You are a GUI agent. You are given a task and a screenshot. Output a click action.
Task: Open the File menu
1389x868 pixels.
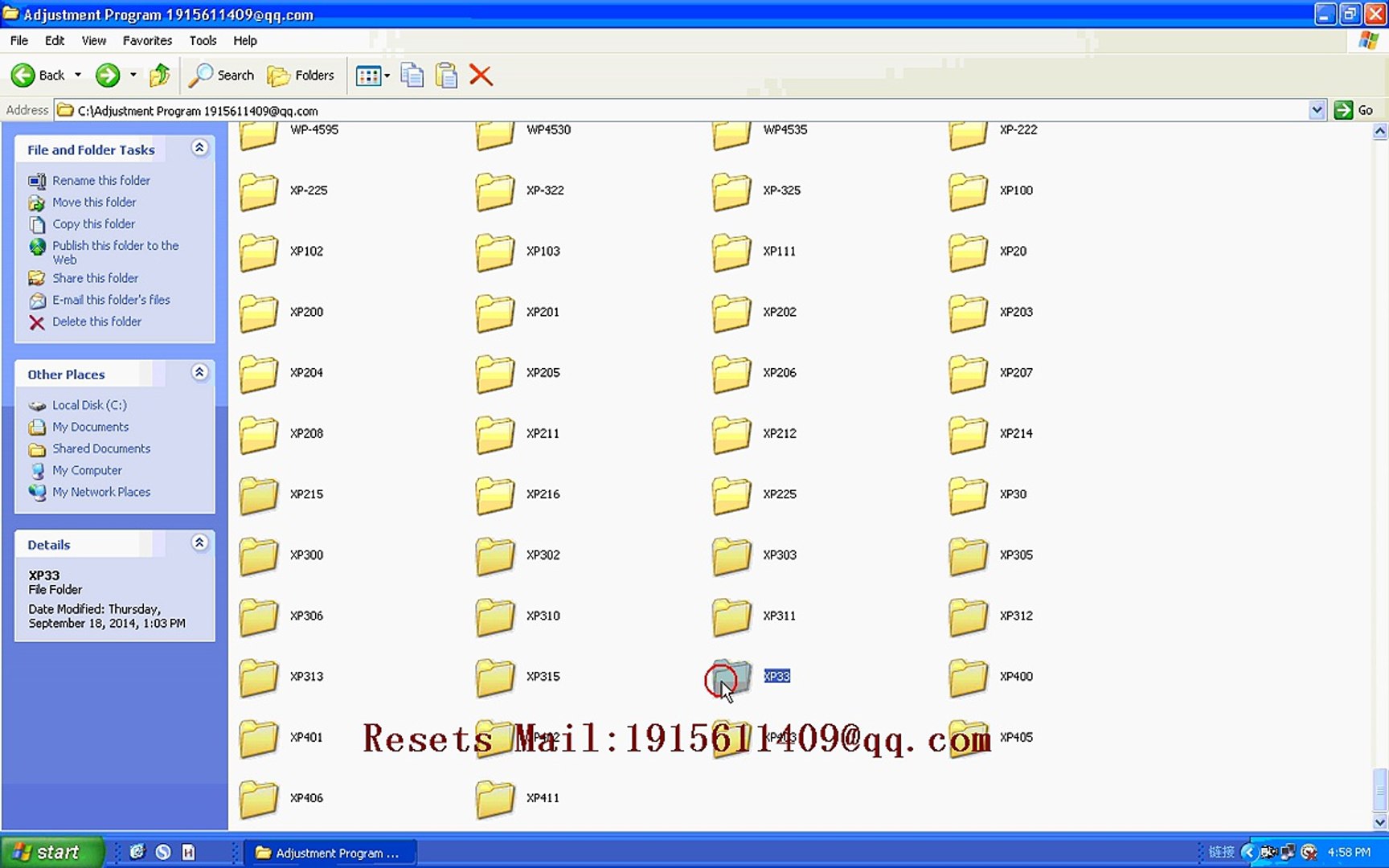tap(19, 40)
